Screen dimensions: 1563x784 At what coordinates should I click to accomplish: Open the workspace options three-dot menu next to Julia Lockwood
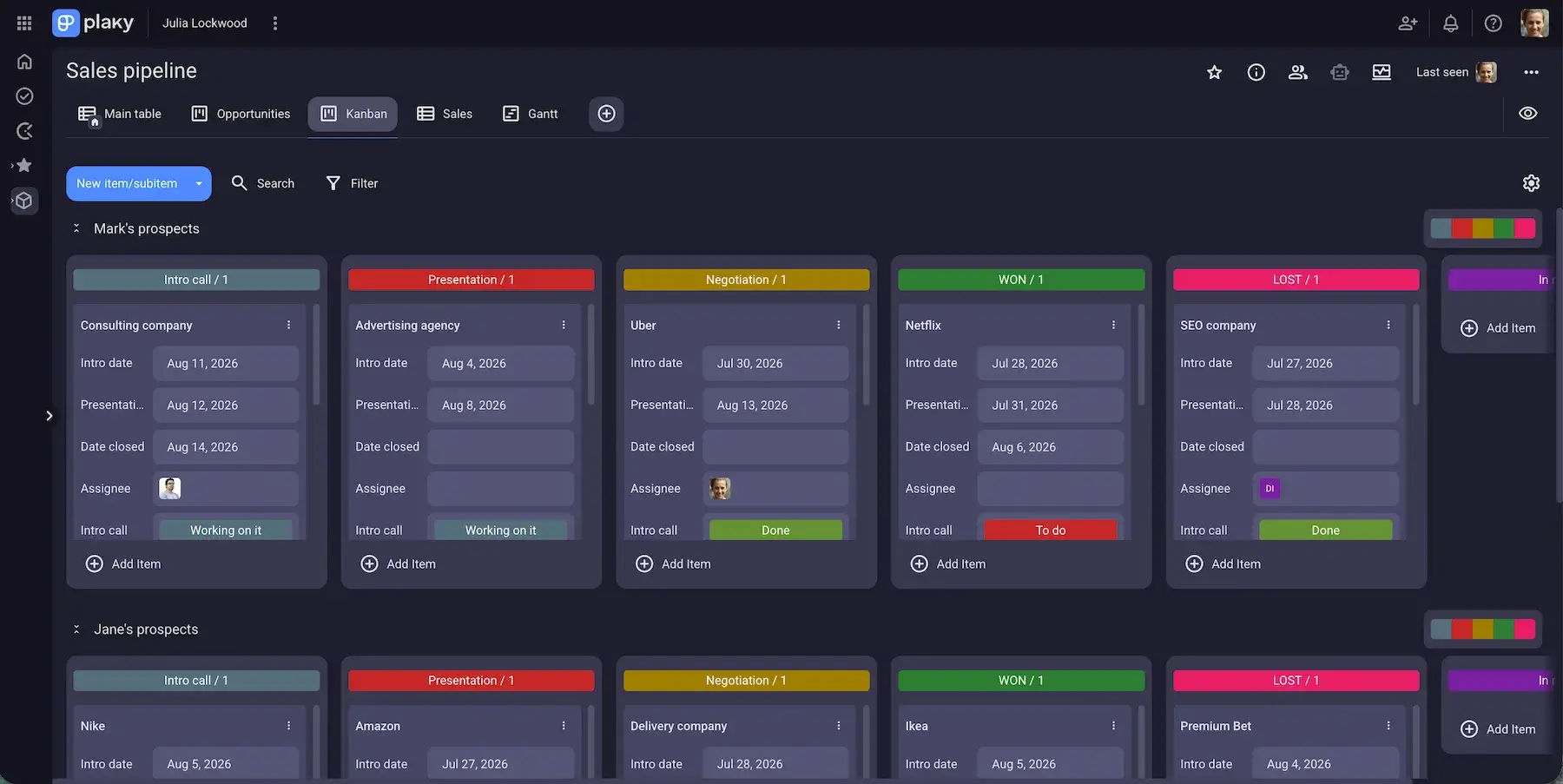[x=275, y=23]
